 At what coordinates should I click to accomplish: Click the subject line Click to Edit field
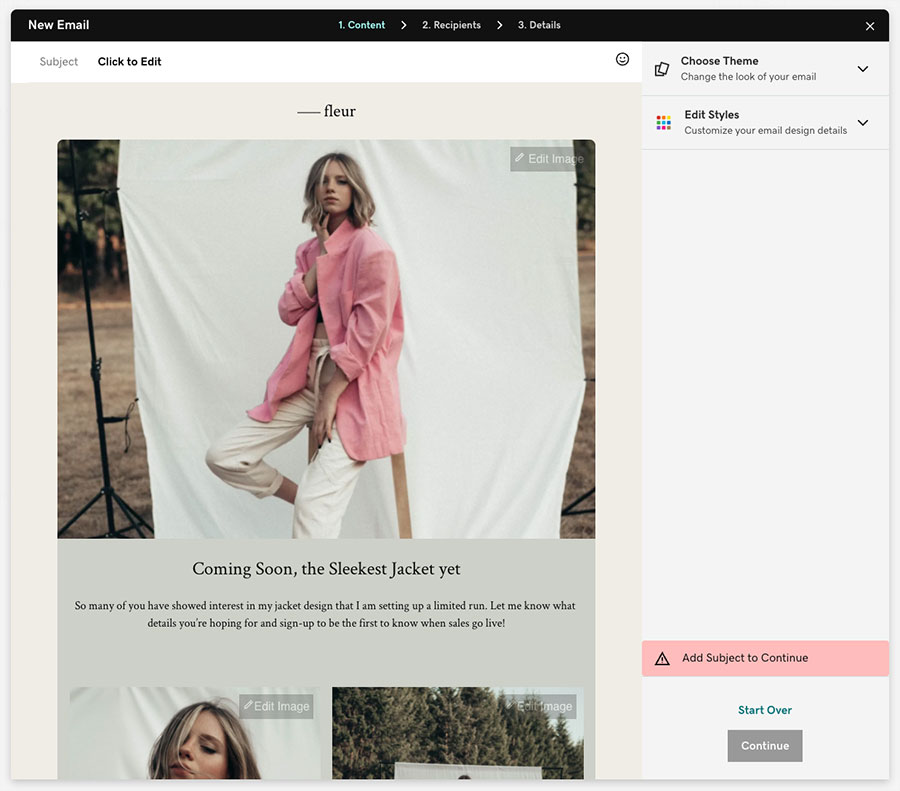(129, 61)
